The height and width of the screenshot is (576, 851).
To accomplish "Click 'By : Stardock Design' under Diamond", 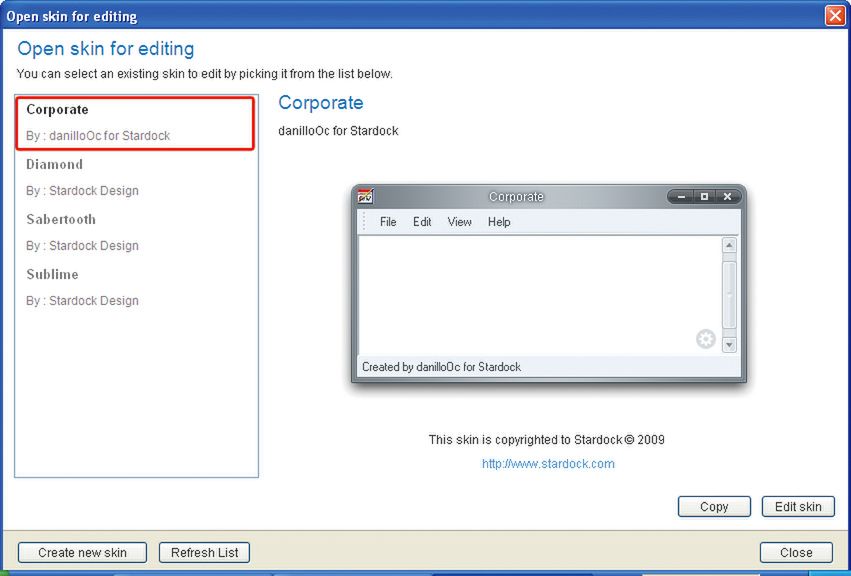I will [82, 191].
